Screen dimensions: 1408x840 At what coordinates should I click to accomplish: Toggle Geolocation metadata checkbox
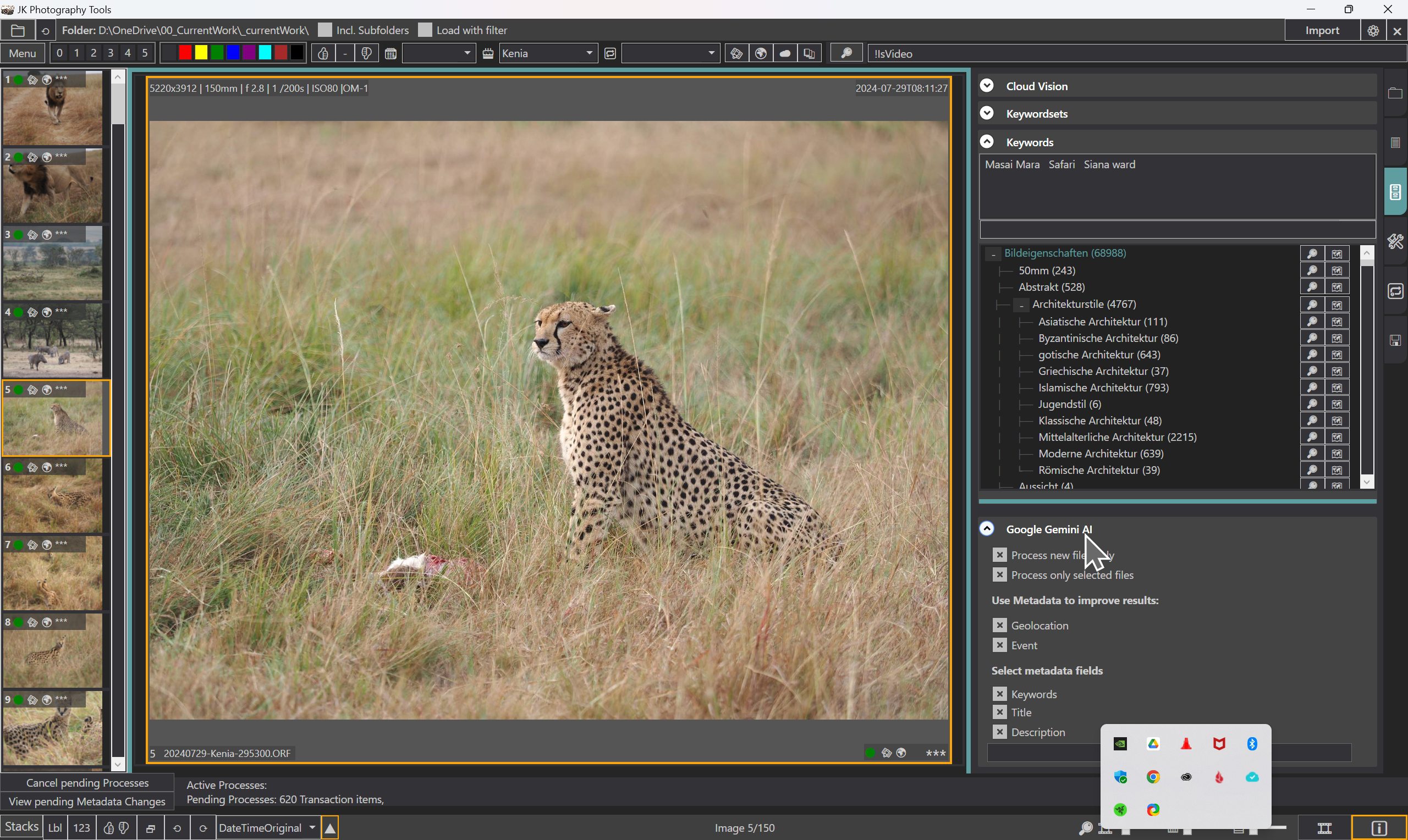[1000, 625]
